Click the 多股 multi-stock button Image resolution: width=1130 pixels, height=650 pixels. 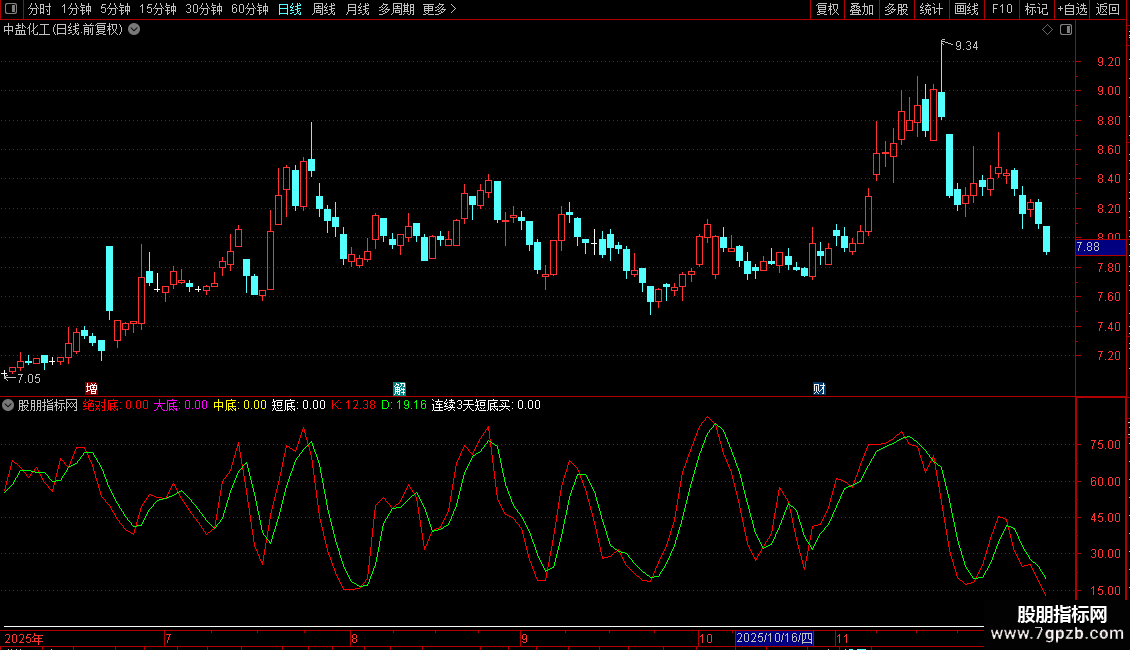coord(896,9)
